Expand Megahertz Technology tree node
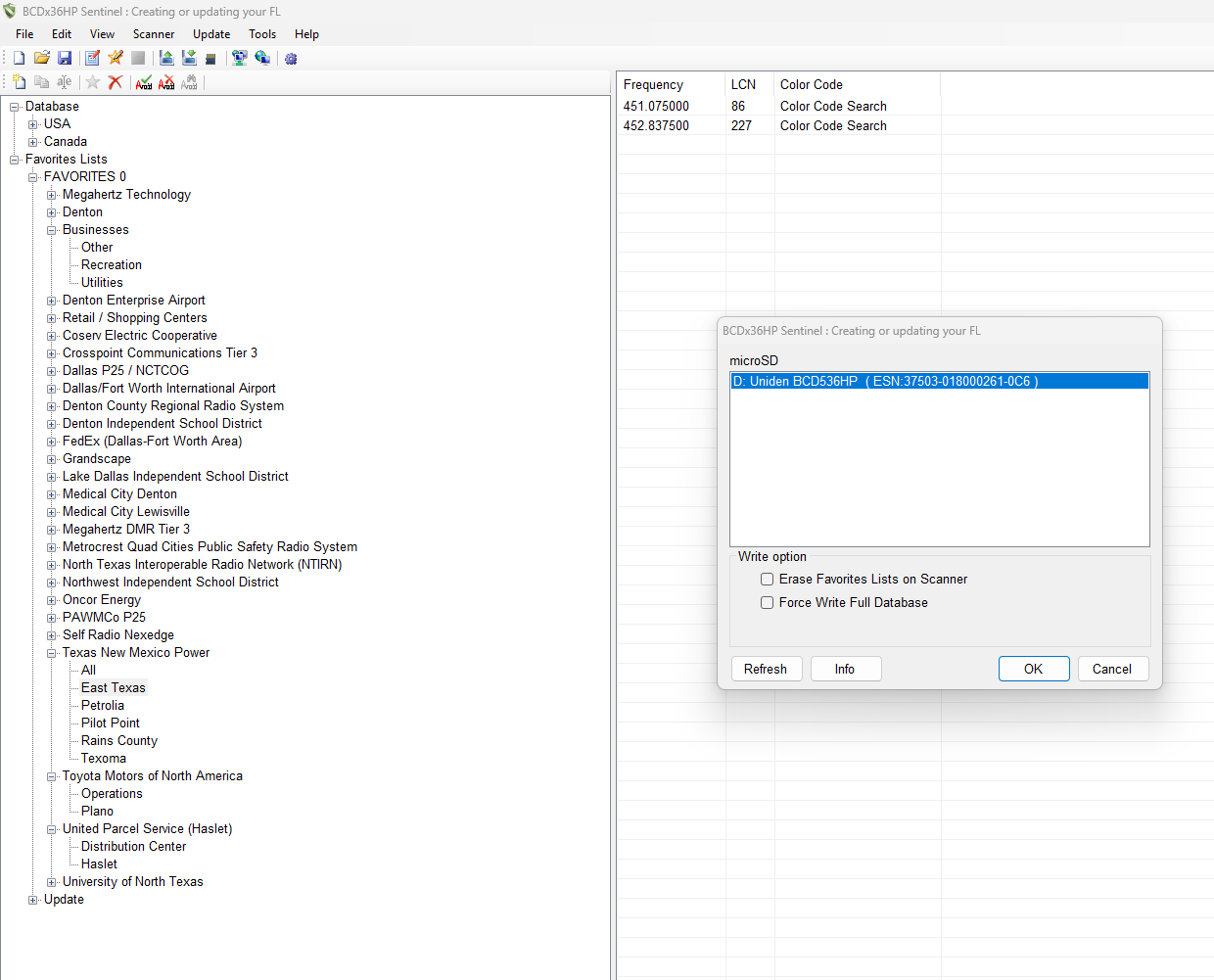Viewport: 1214px width, 980px height. [52, 195]
